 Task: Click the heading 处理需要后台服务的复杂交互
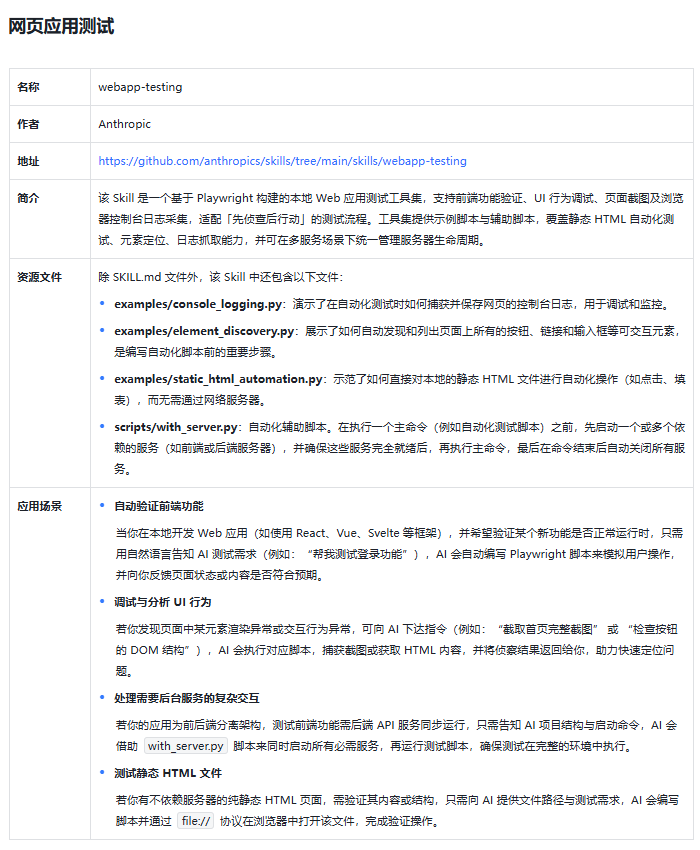click(187, 698)
